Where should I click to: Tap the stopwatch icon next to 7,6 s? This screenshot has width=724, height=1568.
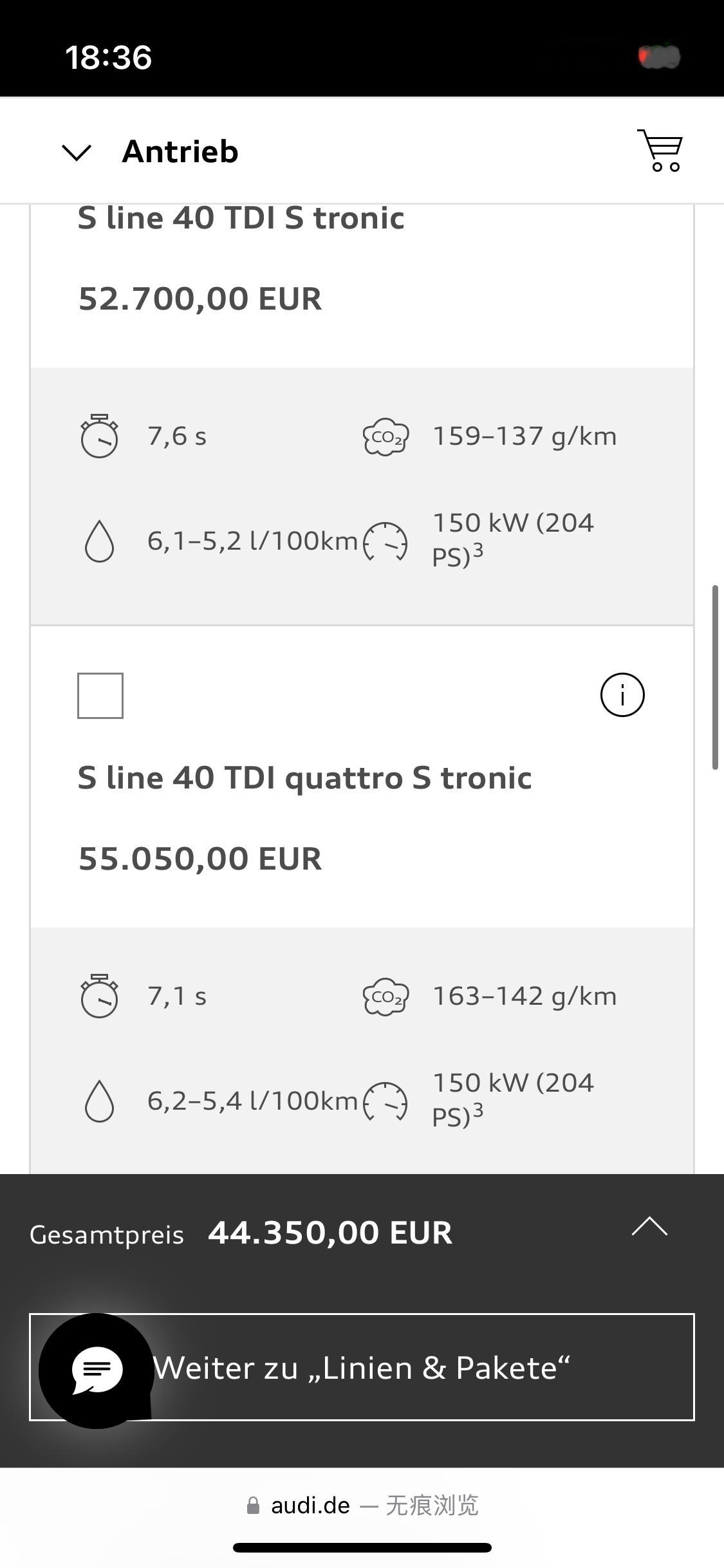click(x=99, y=436)
